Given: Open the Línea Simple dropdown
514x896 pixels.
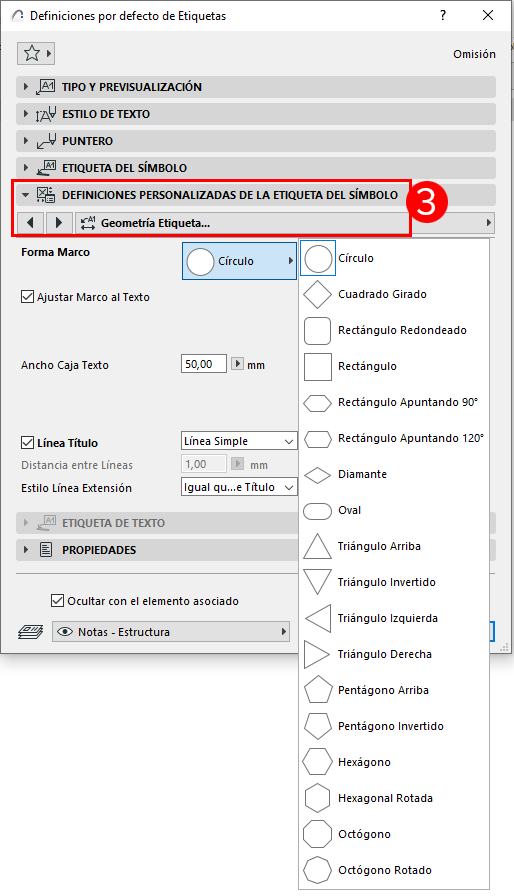Looking at the screenshot, I should 239,441.
